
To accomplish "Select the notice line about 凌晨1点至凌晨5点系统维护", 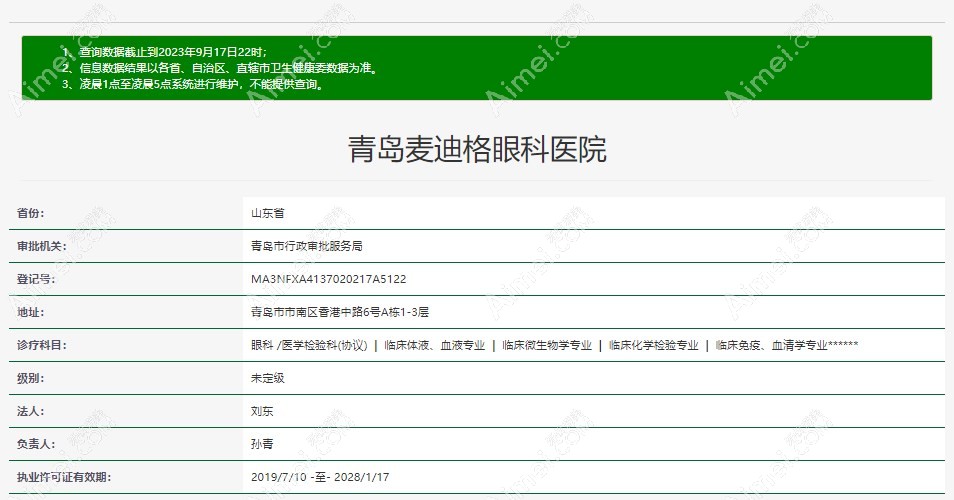I will click(x=192, y=84).
